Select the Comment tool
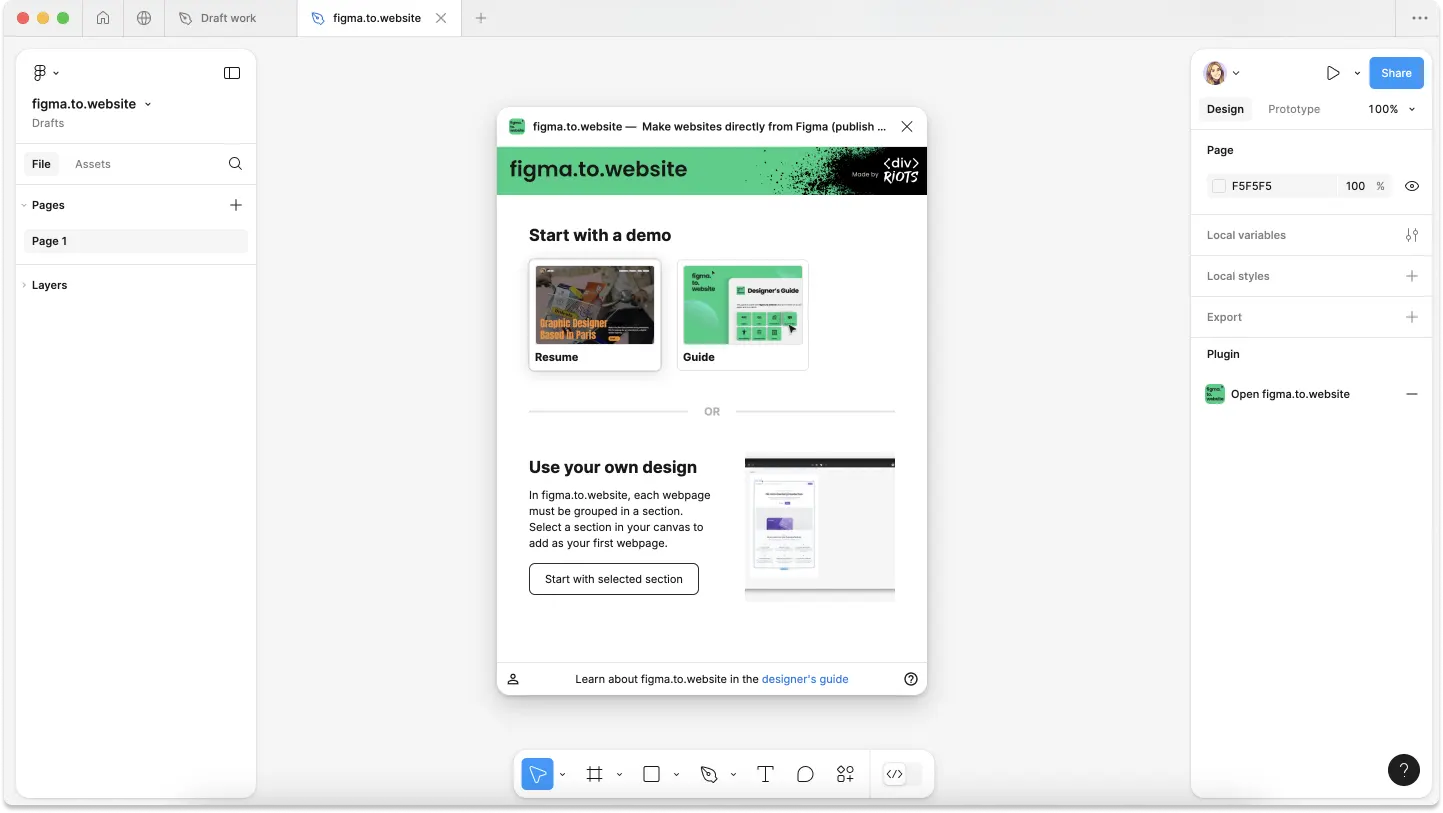Viewport: 1443px width, 813px height. [805, 774]
